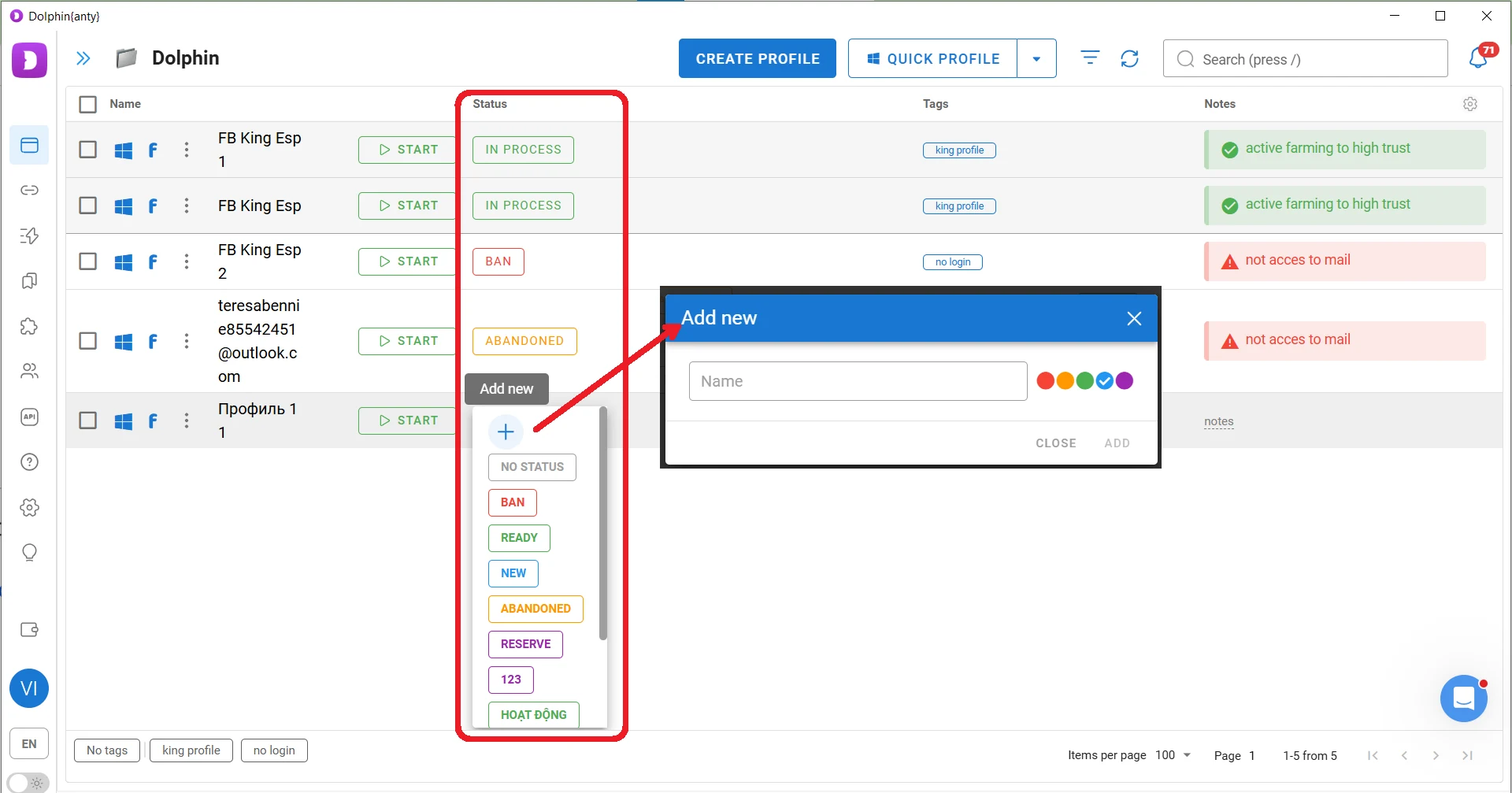Open the proxies link sidebar icon

pos(29,190)
